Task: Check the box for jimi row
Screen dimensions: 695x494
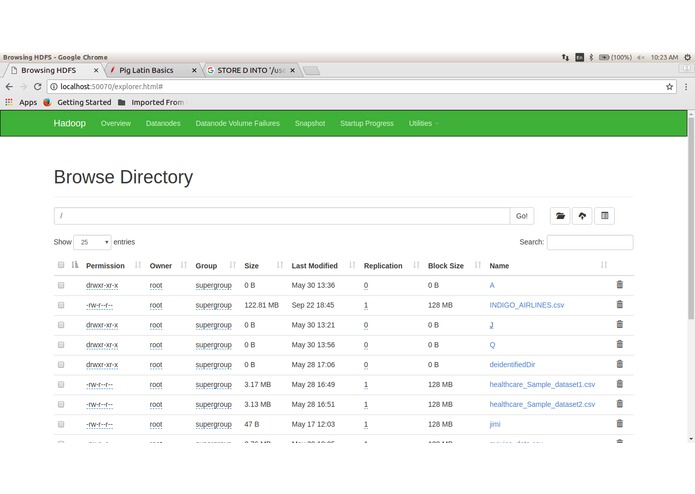Action: [61, 424]
